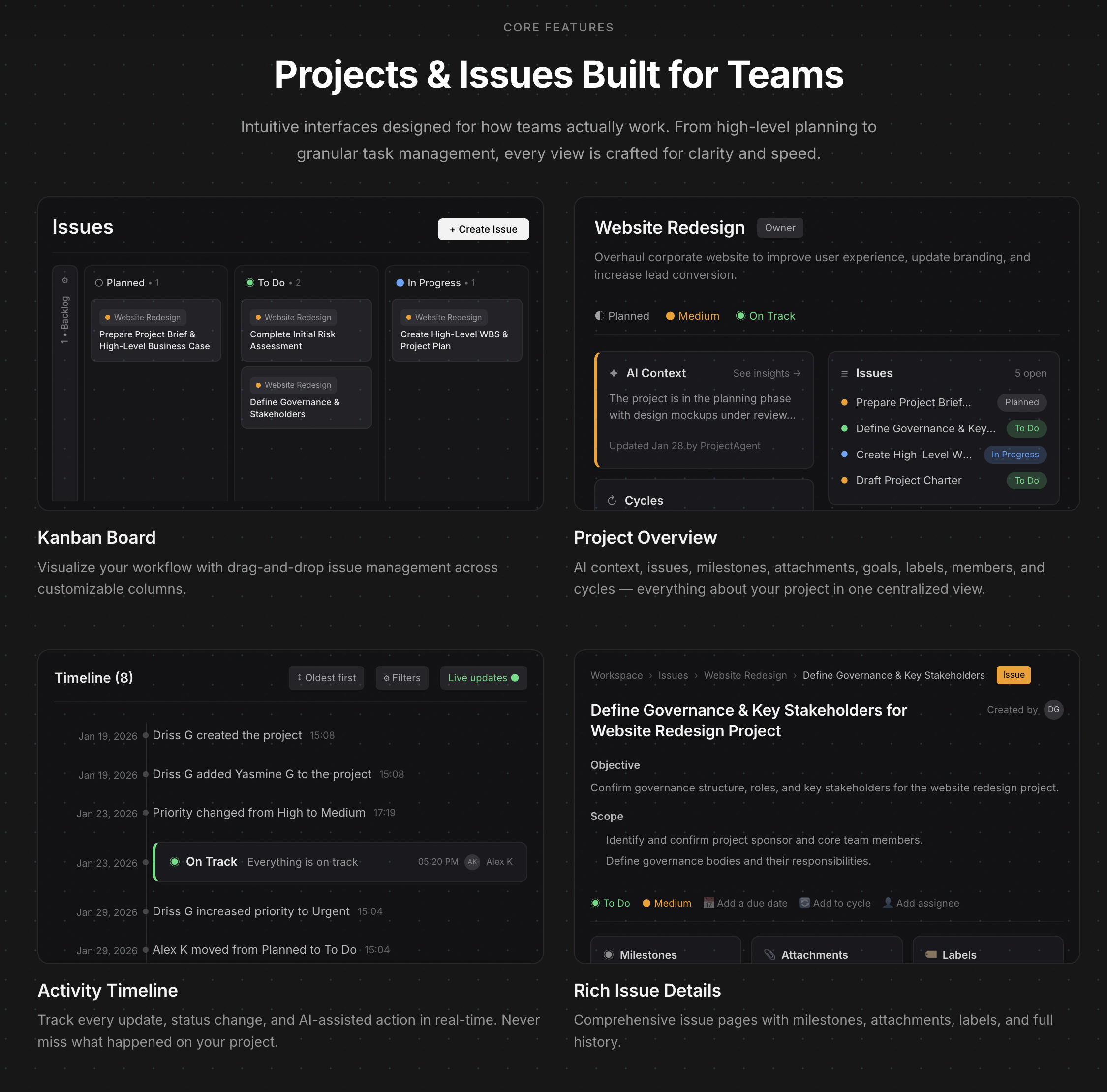Click the Backlog column gear icon
1107x1092 pixels.
pos(65,280)
